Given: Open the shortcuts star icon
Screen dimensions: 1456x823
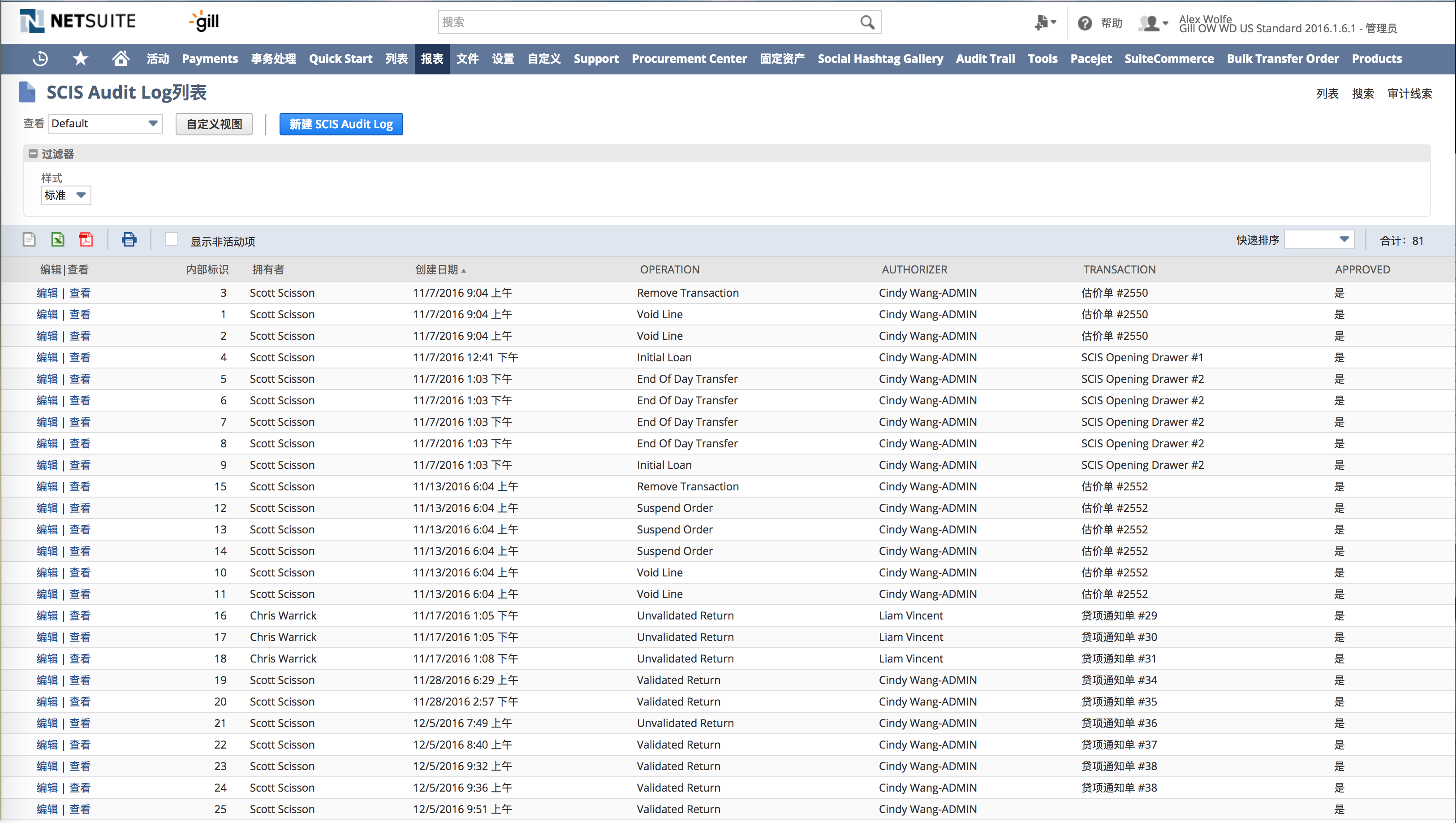Looking at the screenshot, I should 80,58.
